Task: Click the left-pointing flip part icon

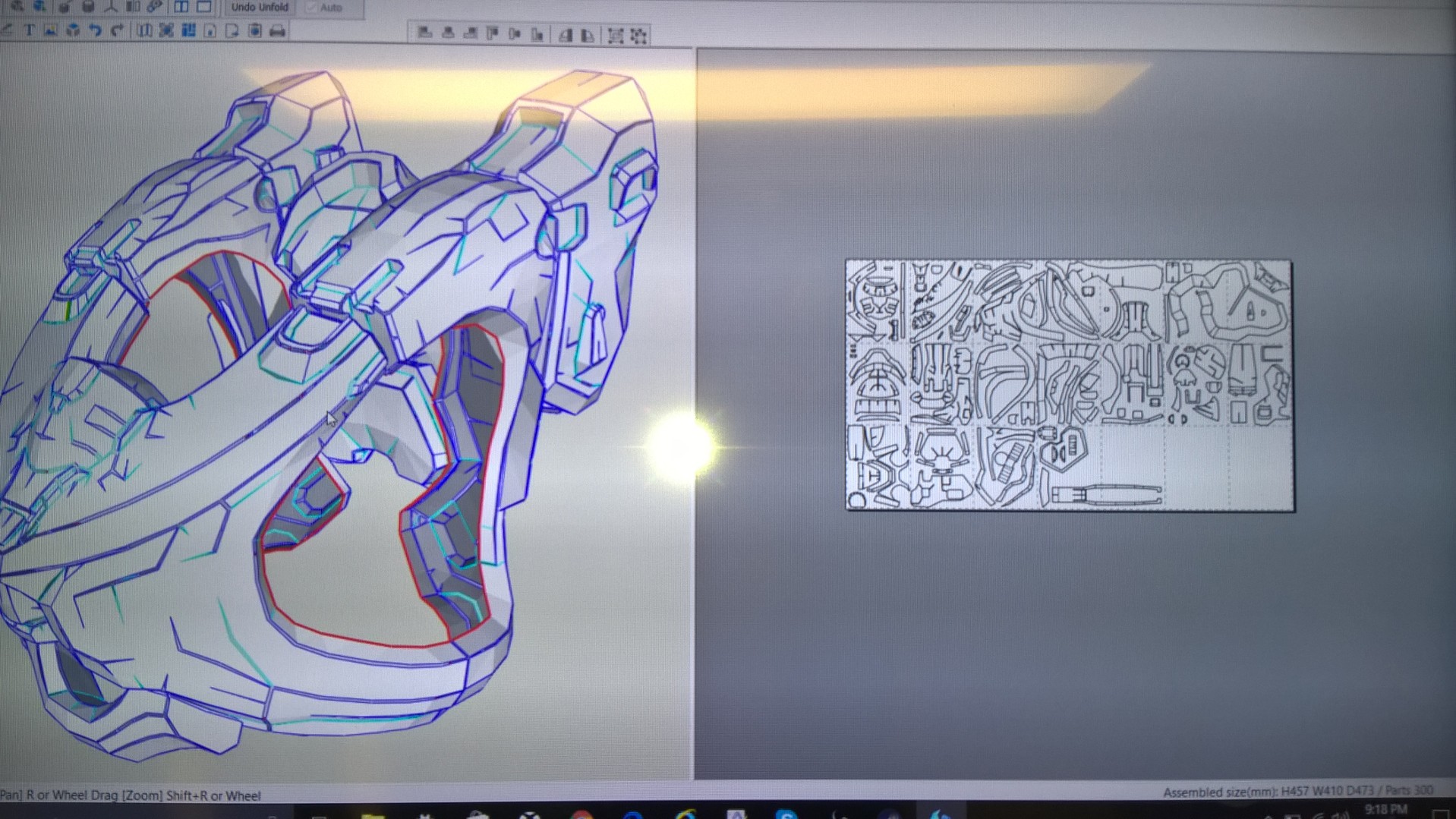Action: coord(566,35)
